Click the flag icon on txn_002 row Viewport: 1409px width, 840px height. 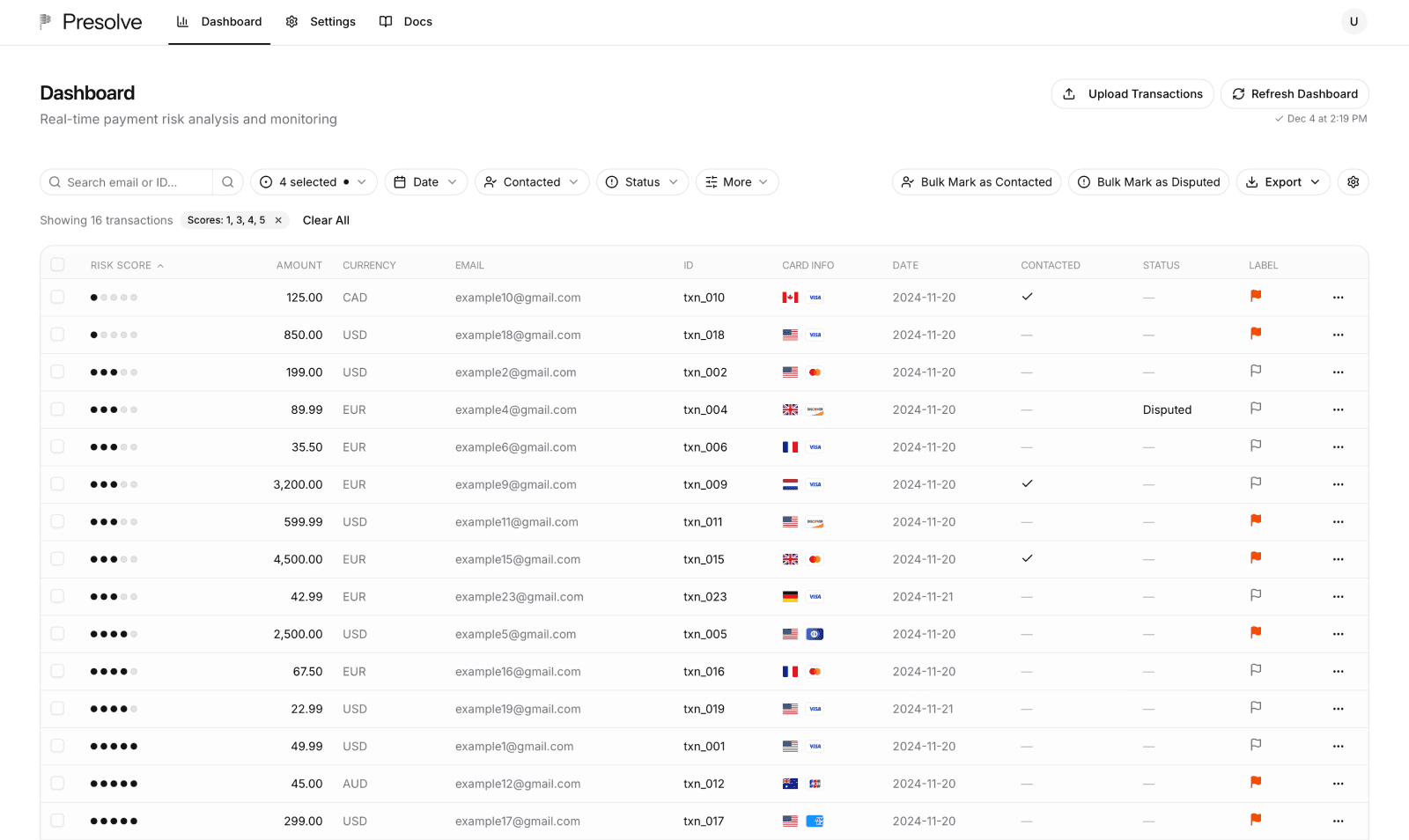click(x=1256, y=371)
